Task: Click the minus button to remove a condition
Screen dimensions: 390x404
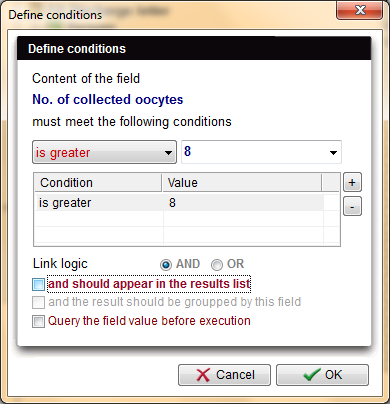Action: coord(352,207)
